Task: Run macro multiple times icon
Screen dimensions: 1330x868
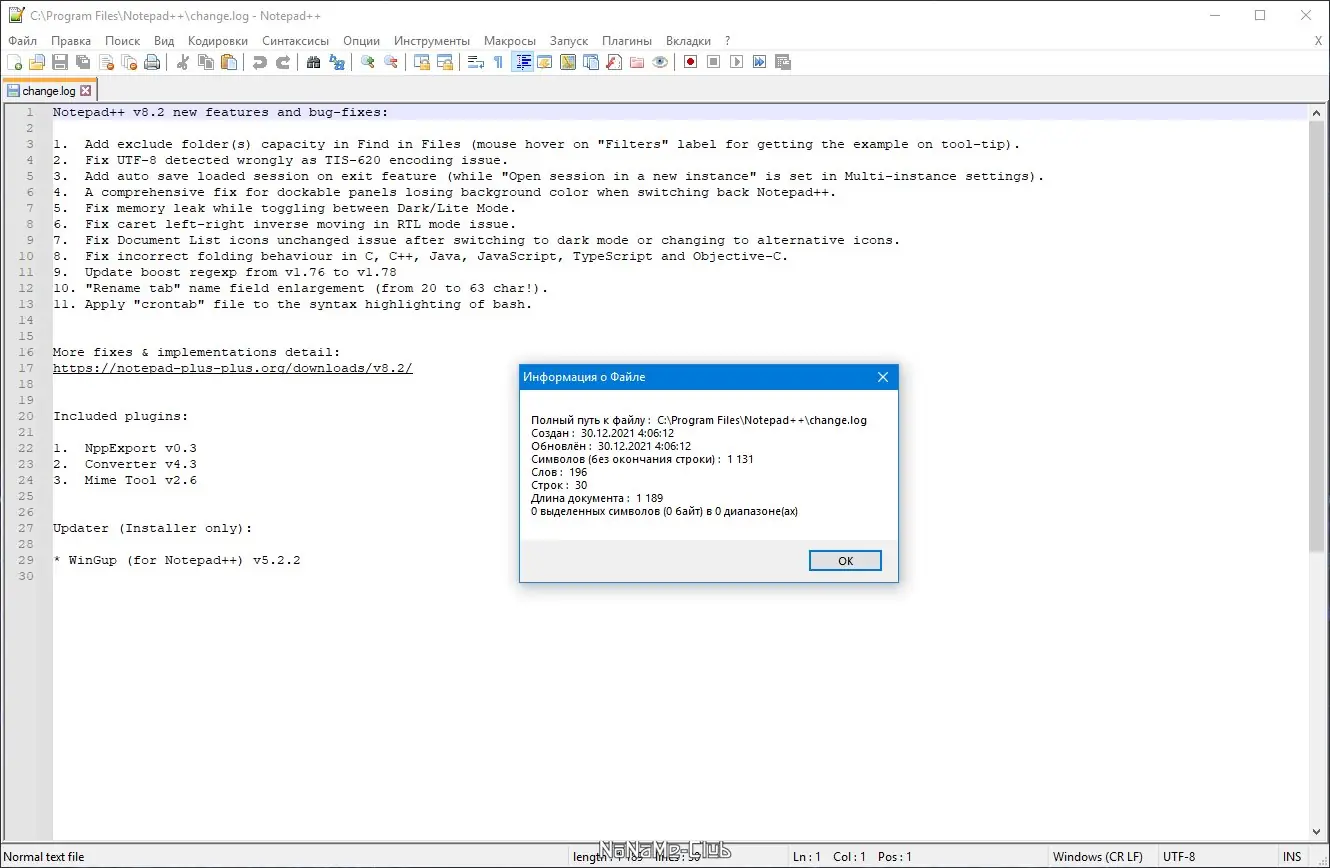Action: [x=759, y=62]
